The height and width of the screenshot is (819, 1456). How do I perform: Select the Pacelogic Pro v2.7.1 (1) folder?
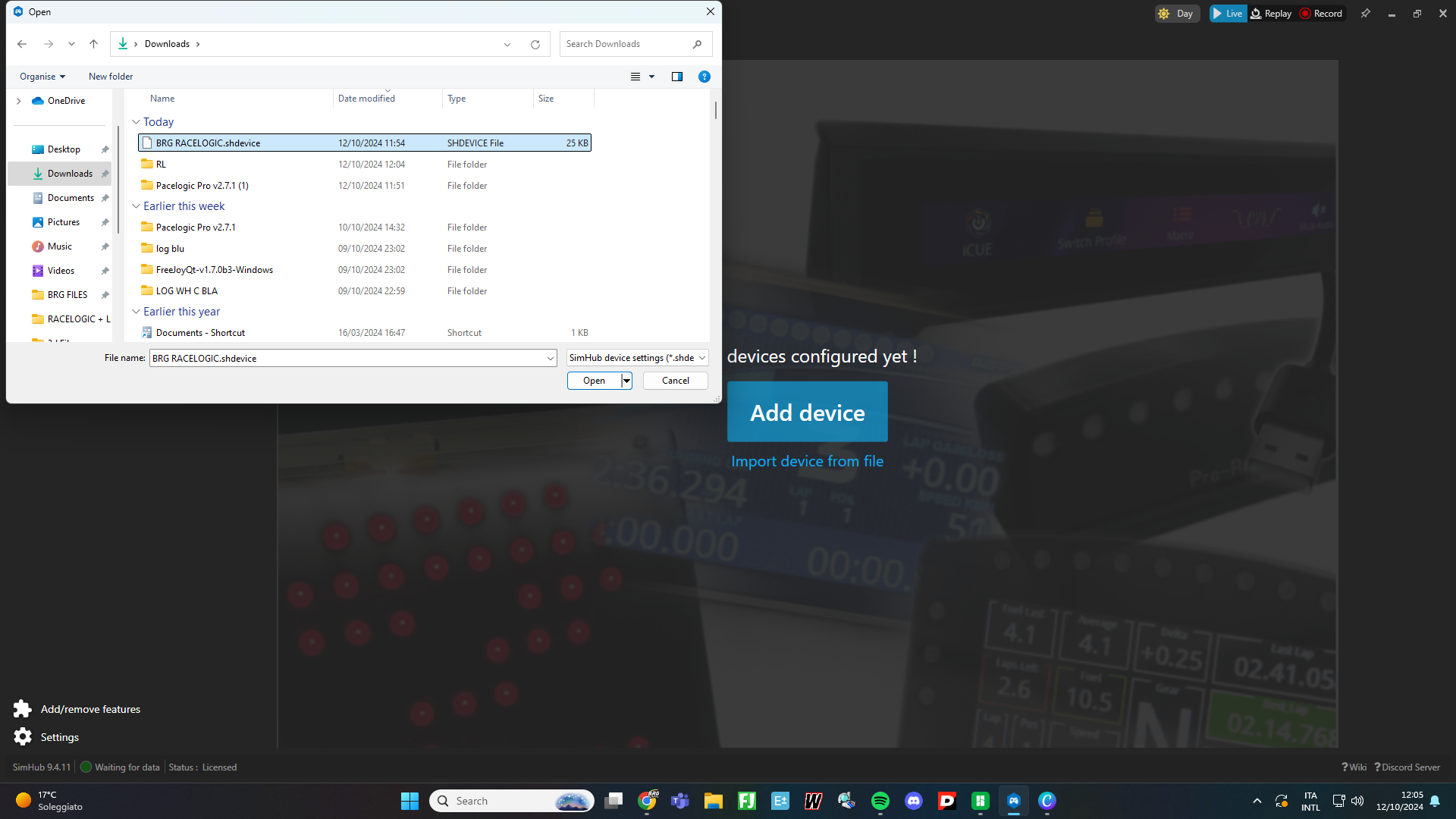pyautogui.click(x=365, y=185)
